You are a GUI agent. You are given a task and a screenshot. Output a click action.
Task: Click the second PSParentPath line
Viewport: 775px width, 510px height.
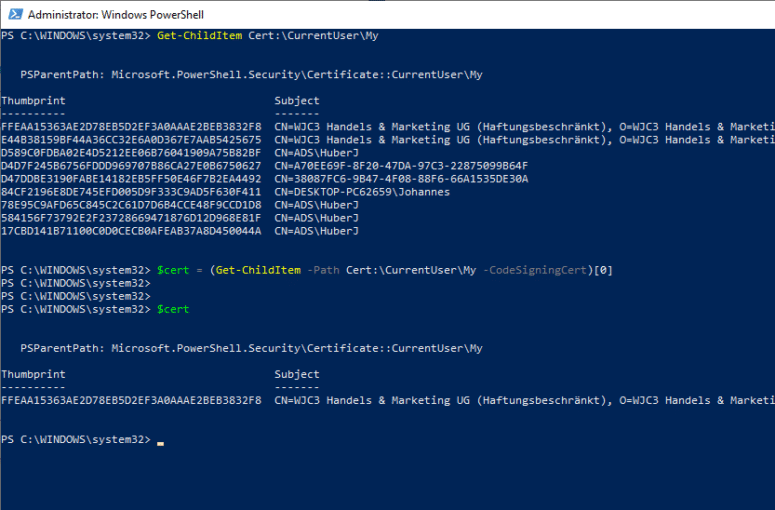pyautogui.click(x=252, y=348)
